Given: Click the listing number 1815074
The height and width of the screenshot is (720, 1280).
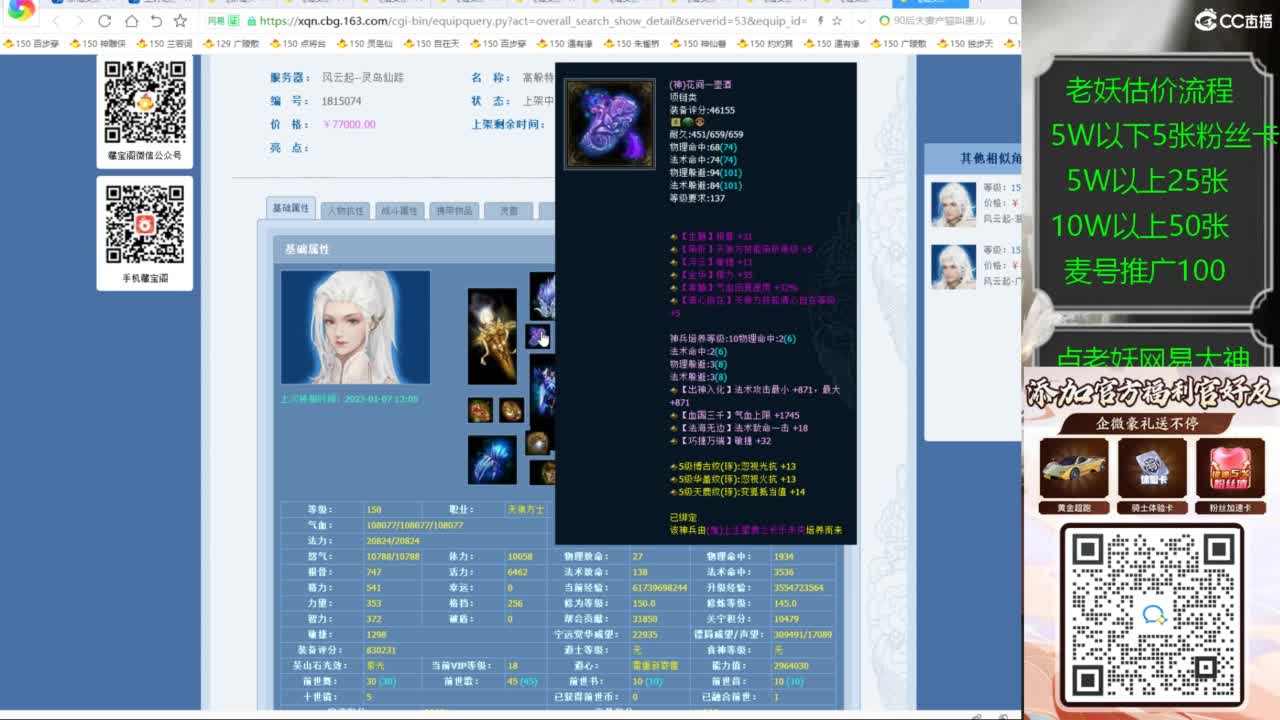Looking at the screenshot, I should (x=342, y=101).
